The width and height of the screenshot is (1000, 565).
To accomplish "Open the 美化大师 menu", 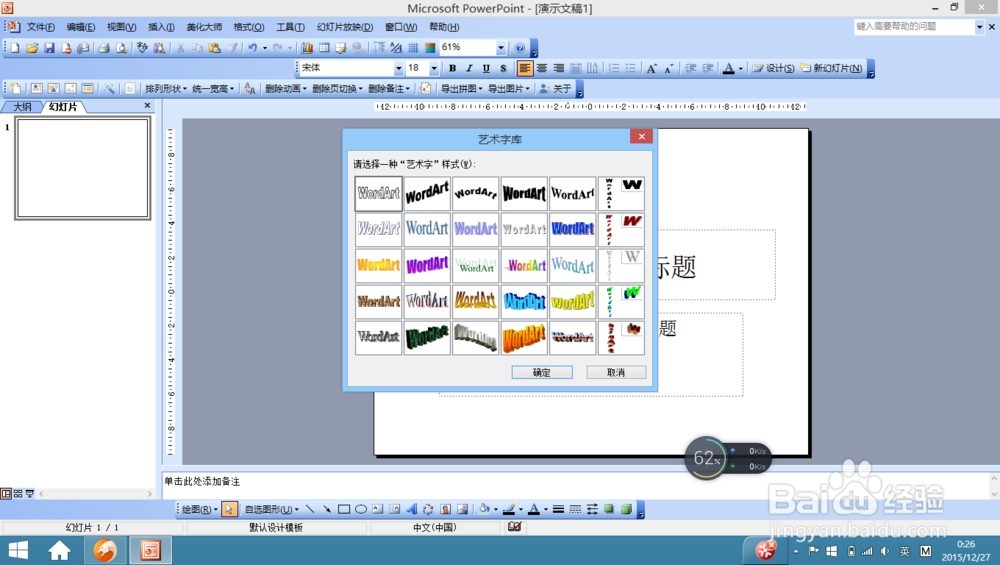I will (x=204, y=27).
